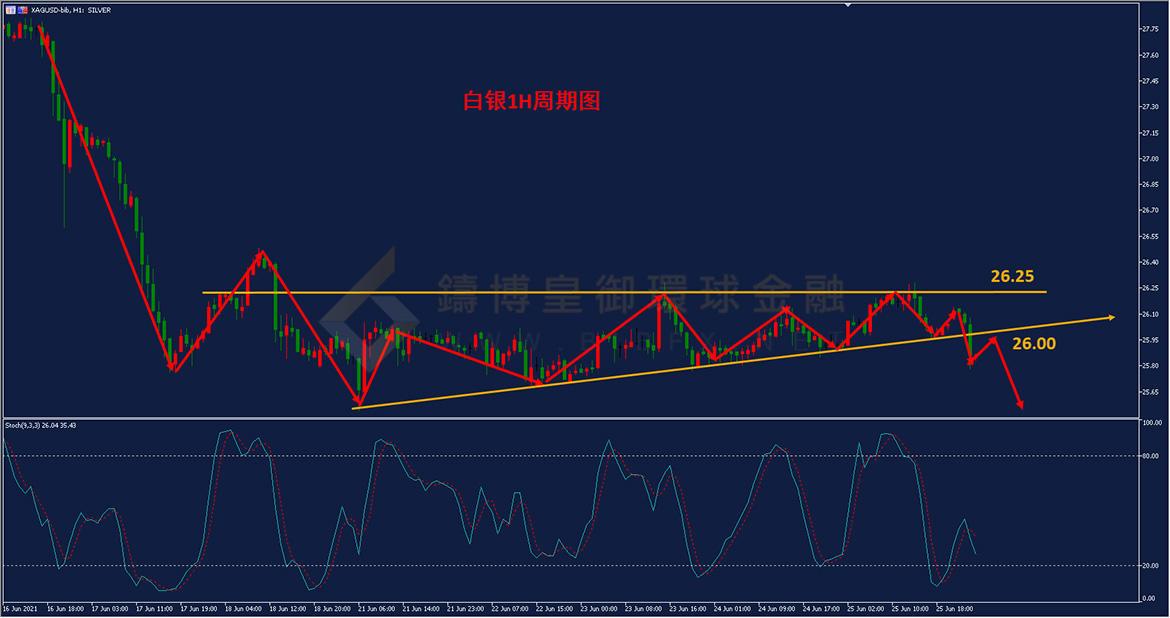The width and height of the screenshot is (1170, 618).
Task: Click the 25 Jun 18:00 time axis label
Action: (954, 608)
